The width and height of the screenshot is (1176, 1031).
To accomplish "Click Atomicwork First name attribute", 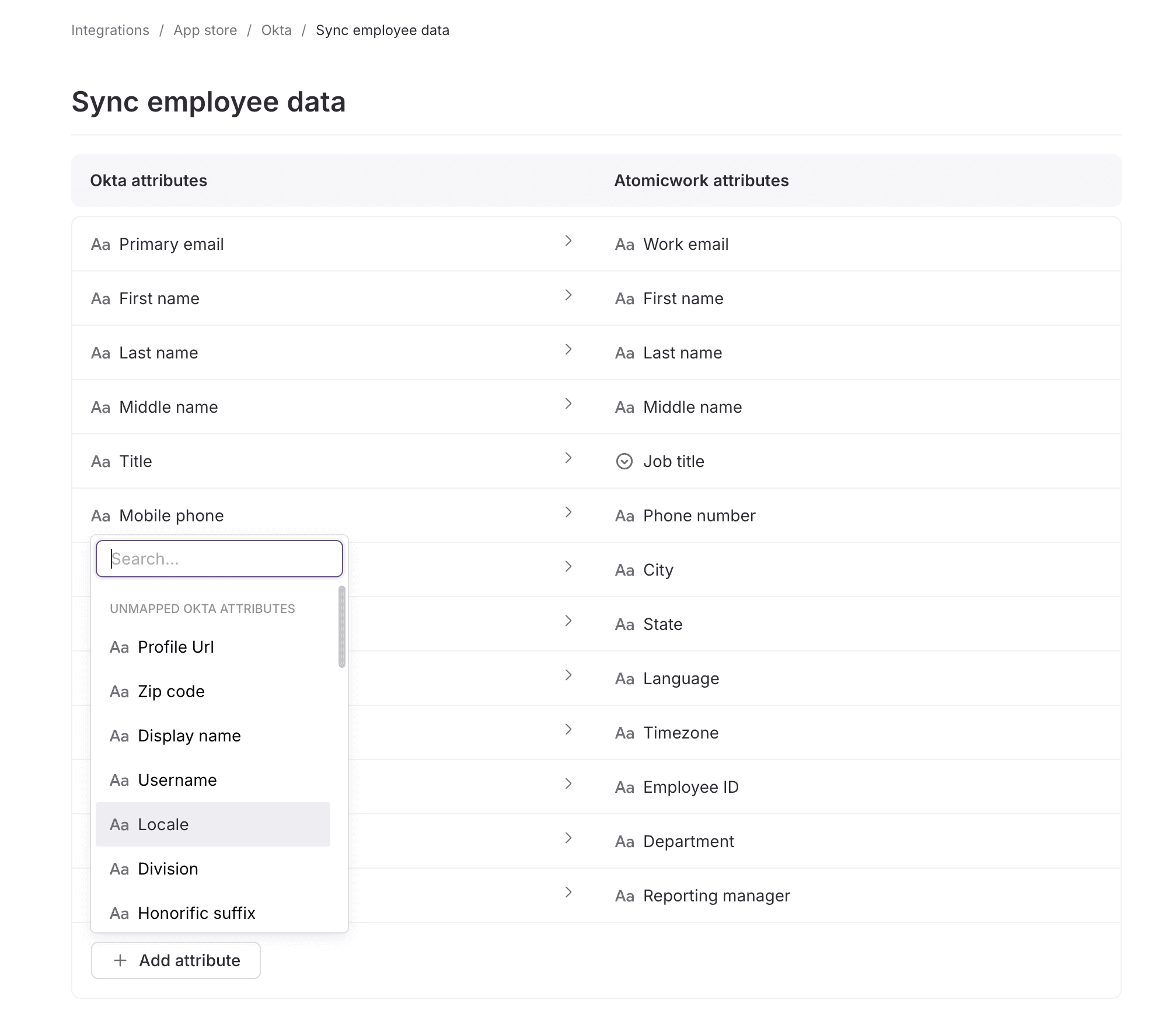I will (x=683, y=298).
